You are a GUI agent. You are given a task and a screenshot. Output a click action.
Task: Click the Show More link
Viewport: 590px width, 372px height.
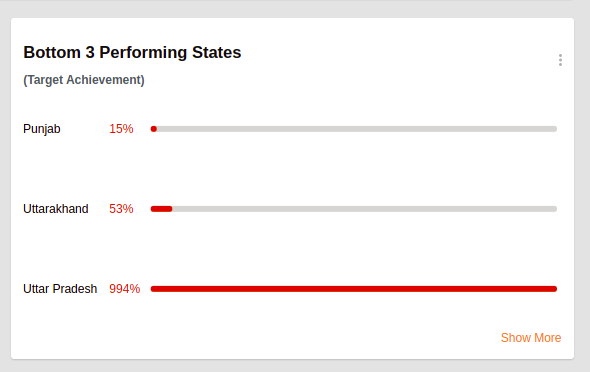531,338
